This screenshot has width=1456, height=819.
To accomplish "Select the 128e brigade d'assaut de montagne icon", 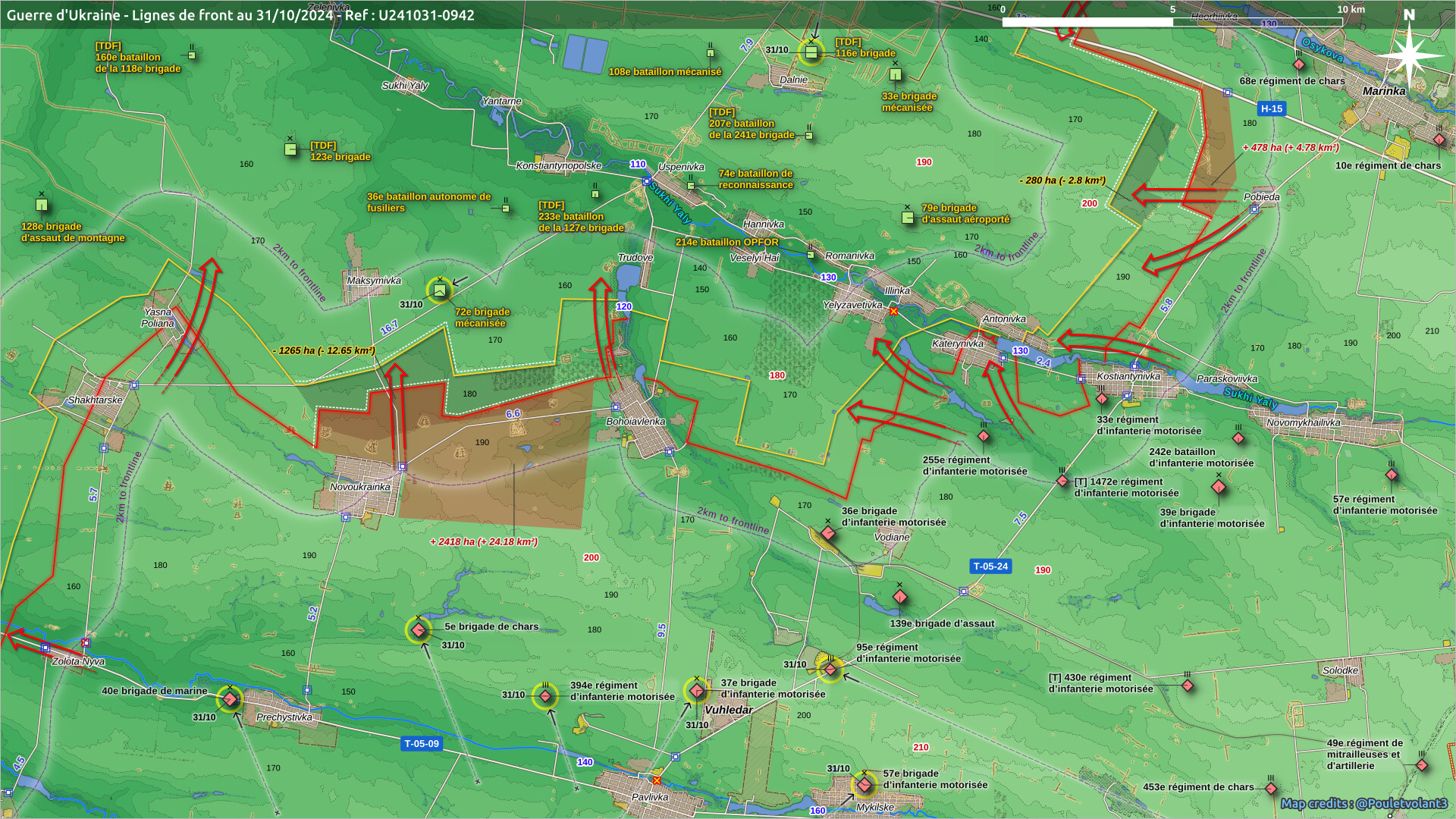I will pos(42,205).
